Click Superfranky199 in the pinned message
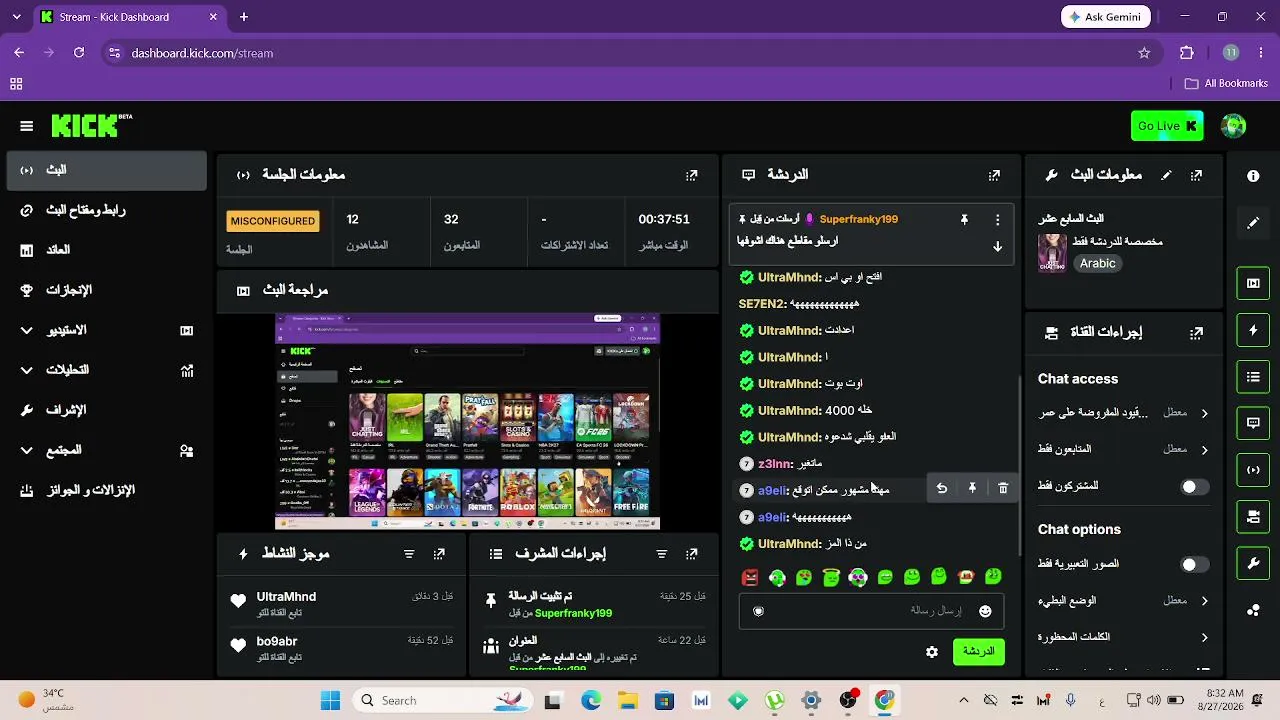Screen dimensions: 1280x720 point(858,219)
